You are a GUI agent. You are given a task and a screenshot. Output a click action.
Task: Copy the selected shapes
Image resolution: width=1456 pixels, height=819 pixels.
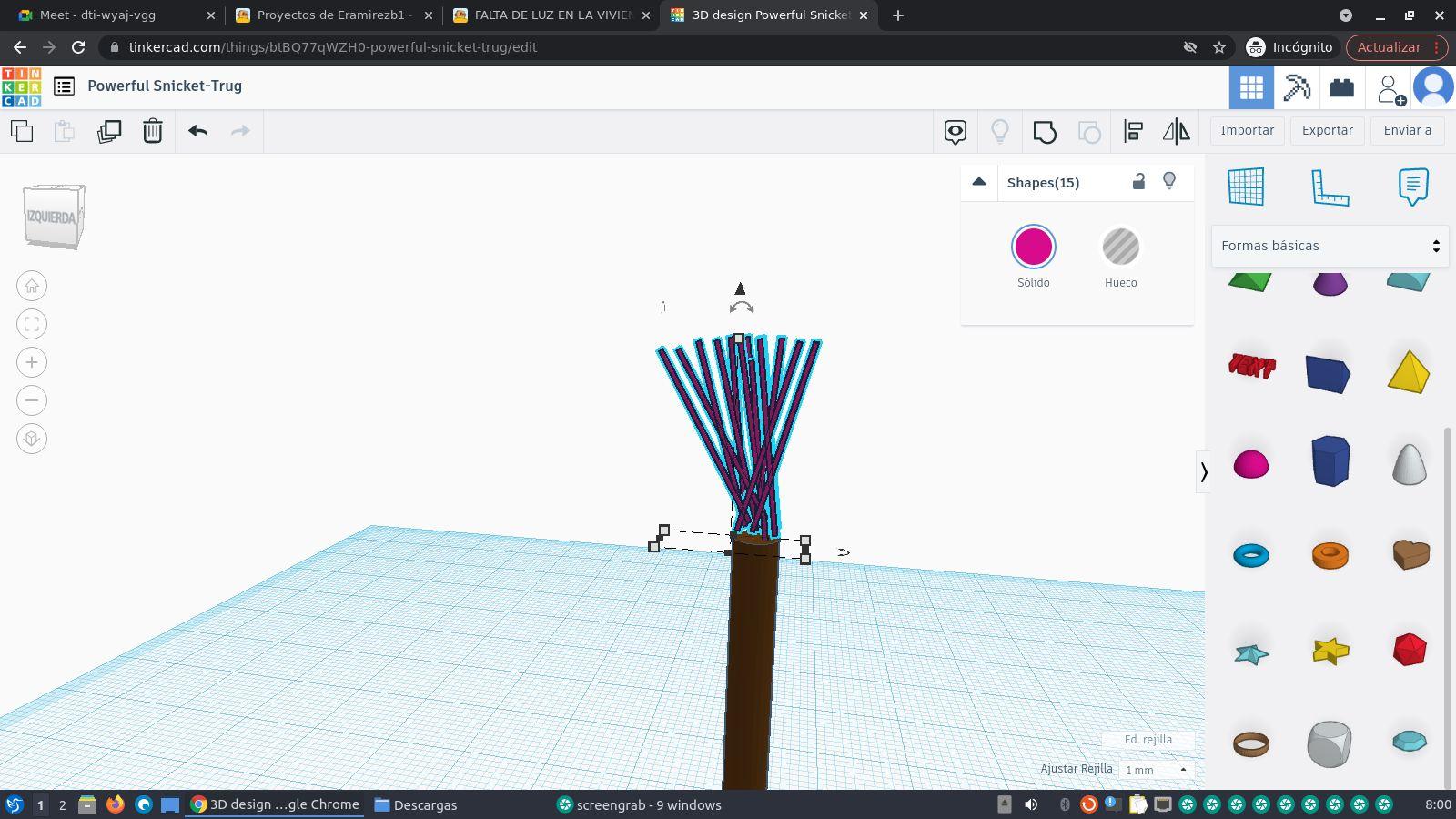click(22, 131)
